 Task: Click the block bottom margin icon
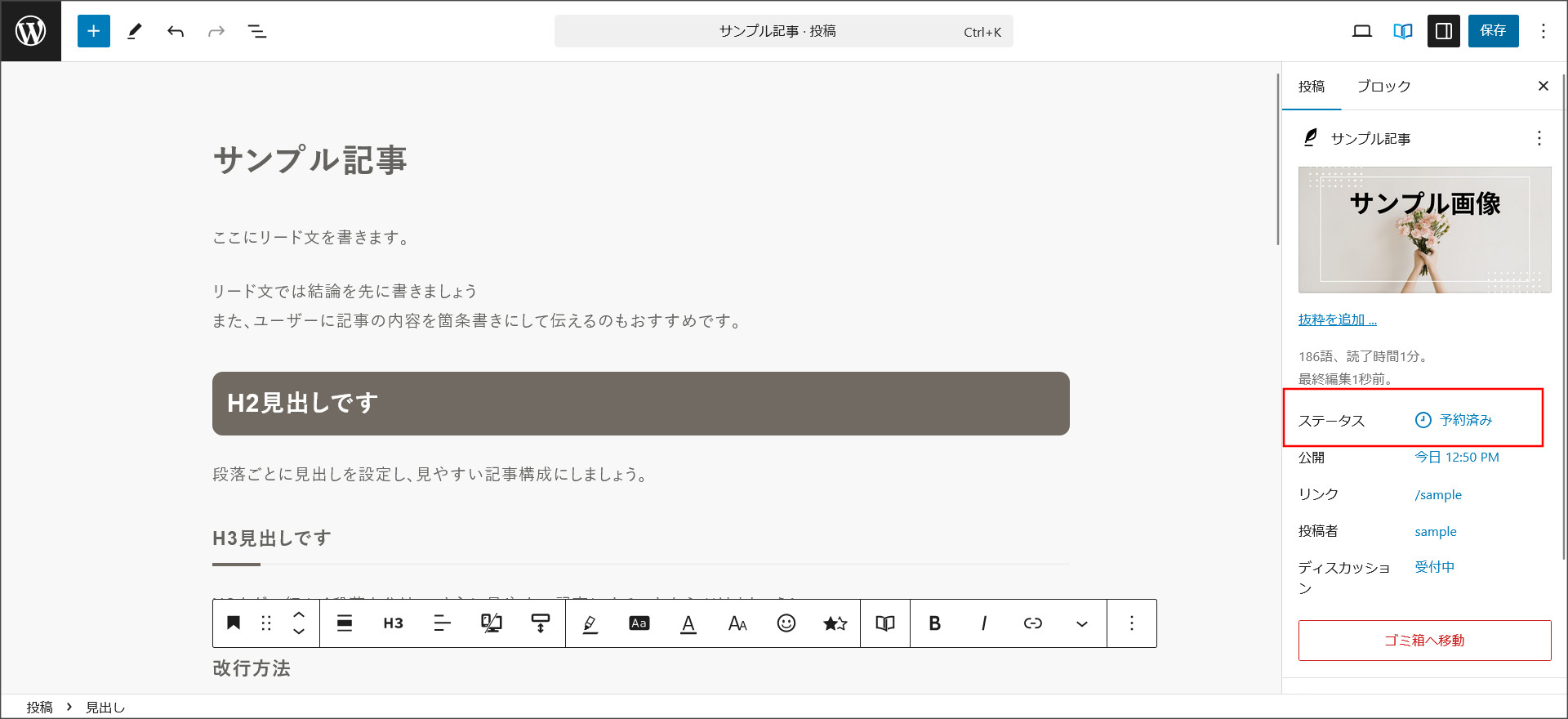point(541,623)
